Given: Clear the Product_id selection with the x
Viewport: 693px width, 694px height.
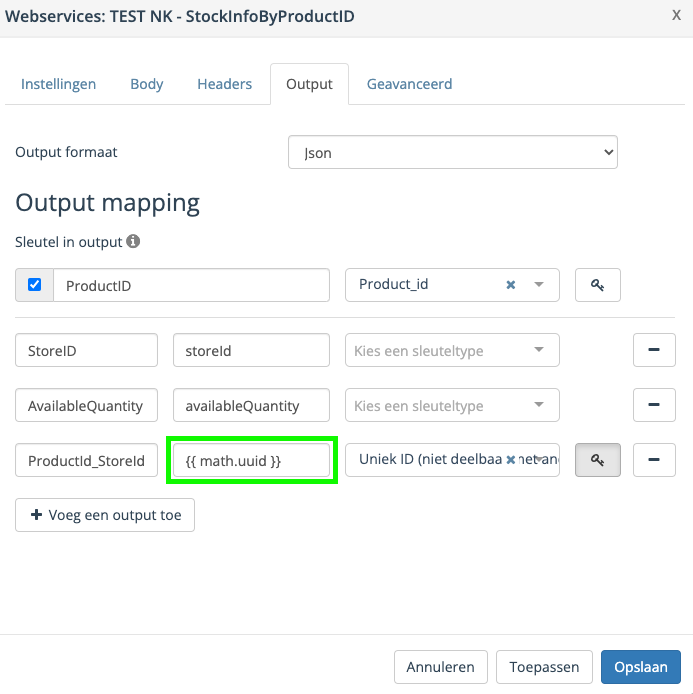Looking at the screenshot, I should point(511,285).
